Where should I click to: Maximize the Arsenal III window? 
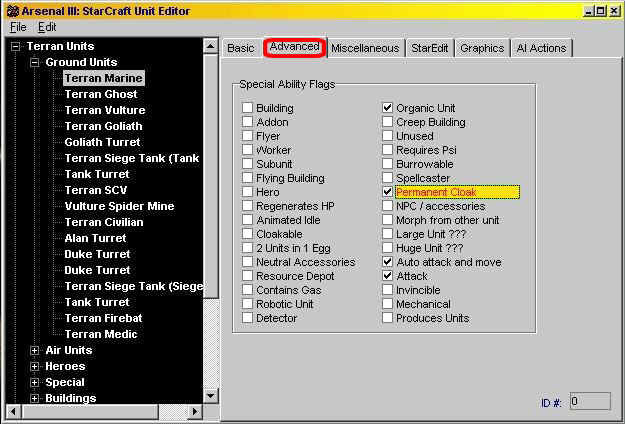600,11
